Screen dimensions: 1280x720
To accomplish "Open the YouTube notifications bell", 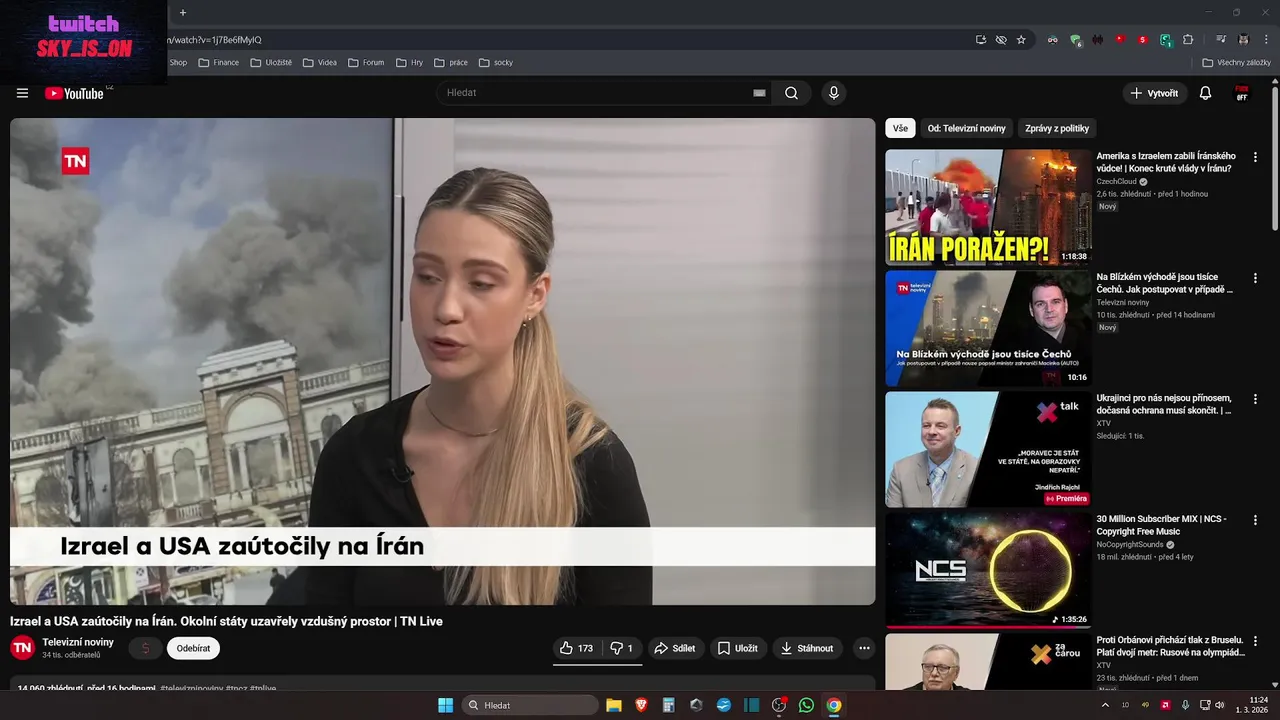I will (x=1205, y=93).
